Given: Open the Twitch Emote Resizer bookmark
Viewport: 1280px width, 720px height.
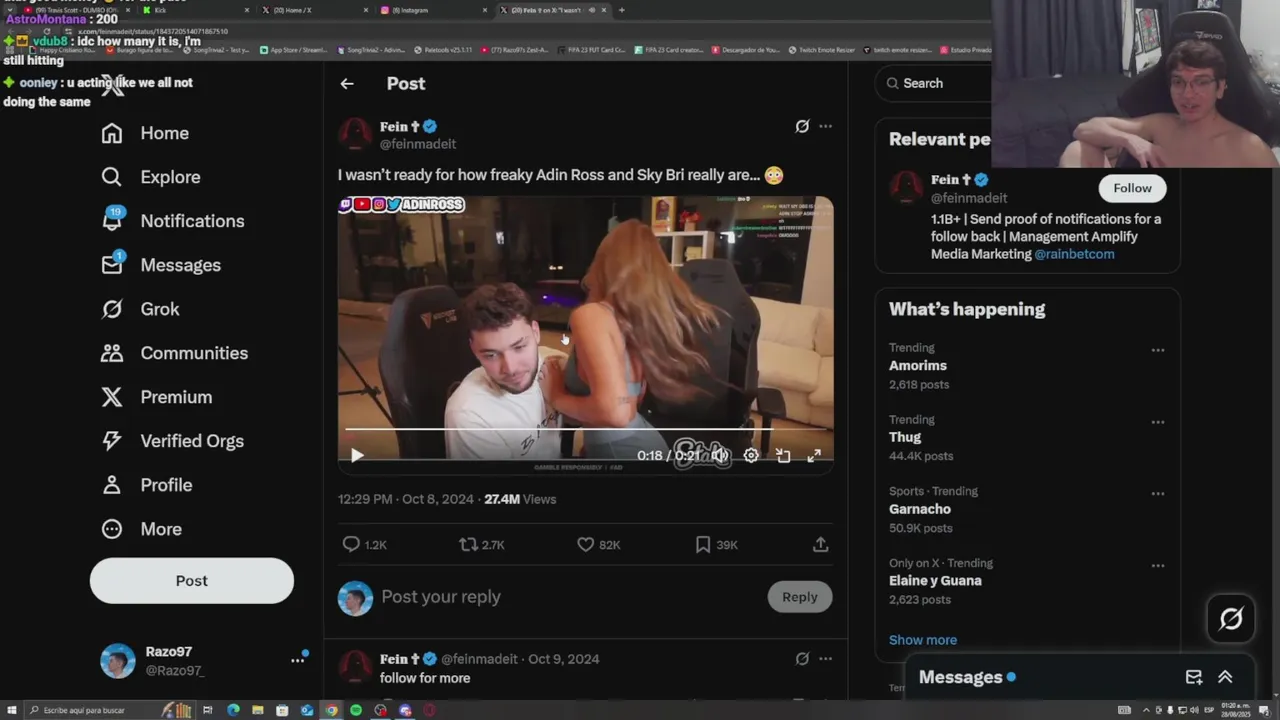Looking at the screenshot, I should (821, 50).
